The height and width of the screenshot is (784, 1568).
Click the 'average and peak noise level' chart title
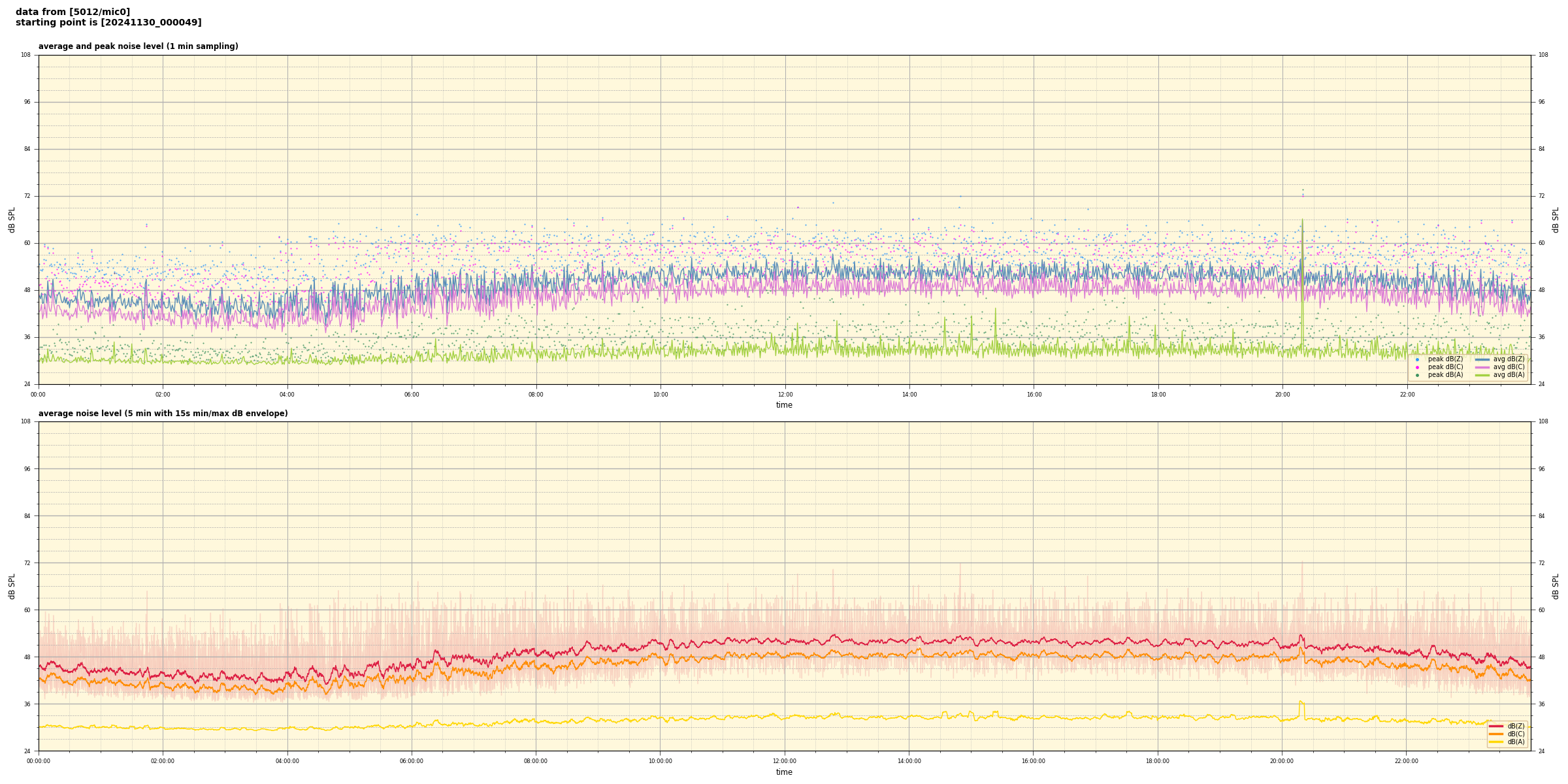click(x=138, y=46)
